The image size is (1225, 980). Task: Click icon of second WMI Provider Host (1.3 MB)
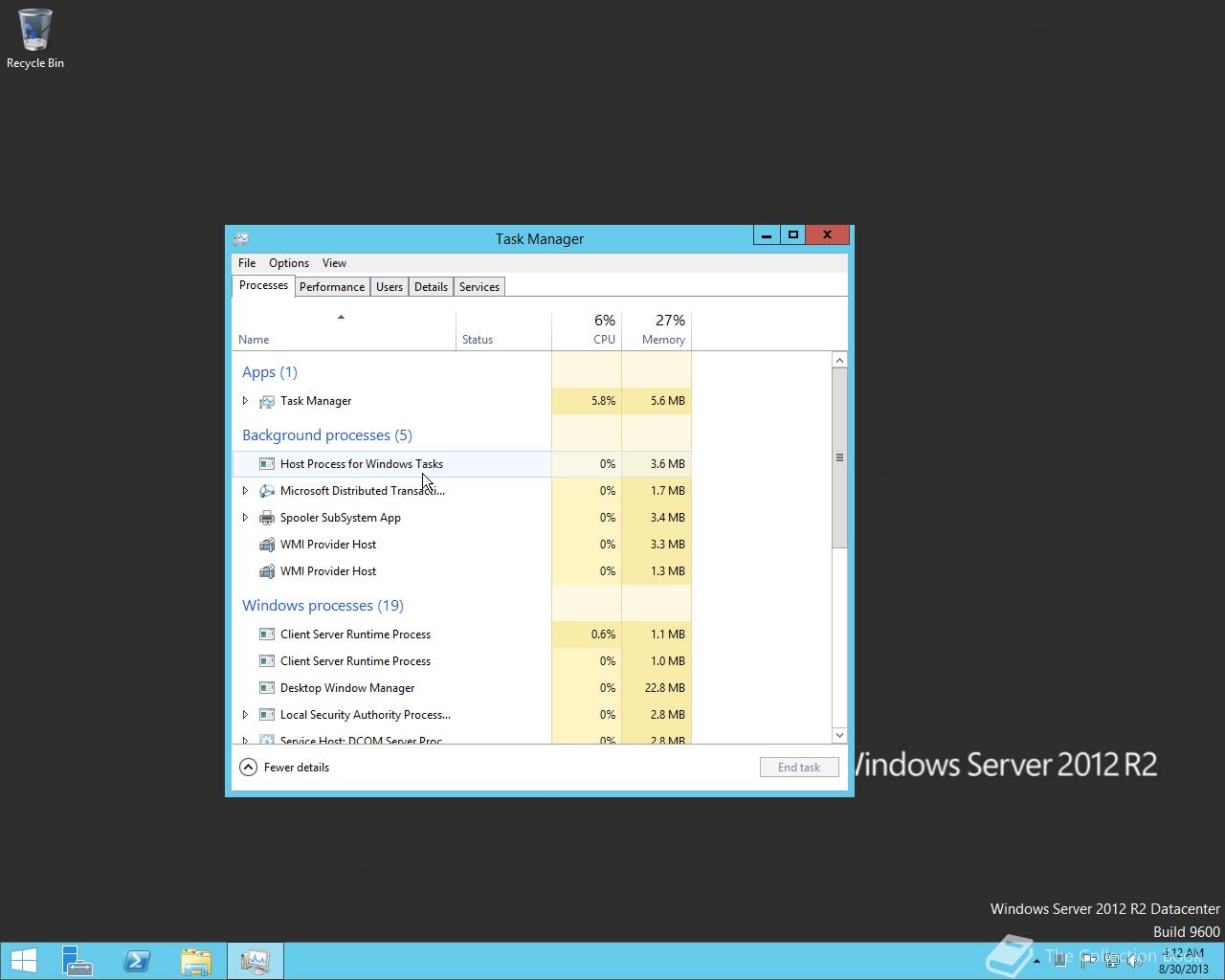tap(267, 571)
